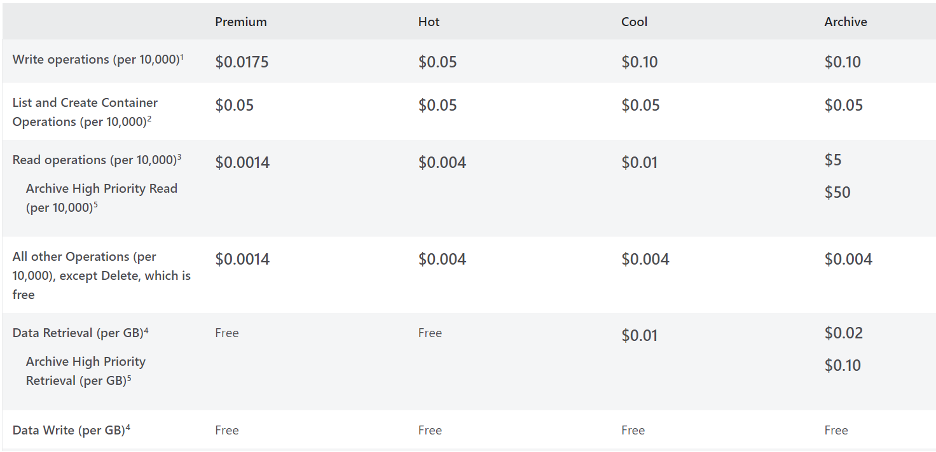The image size is (936, 452).
Task: Select the Hot column header
Action: tap(429, 21)
